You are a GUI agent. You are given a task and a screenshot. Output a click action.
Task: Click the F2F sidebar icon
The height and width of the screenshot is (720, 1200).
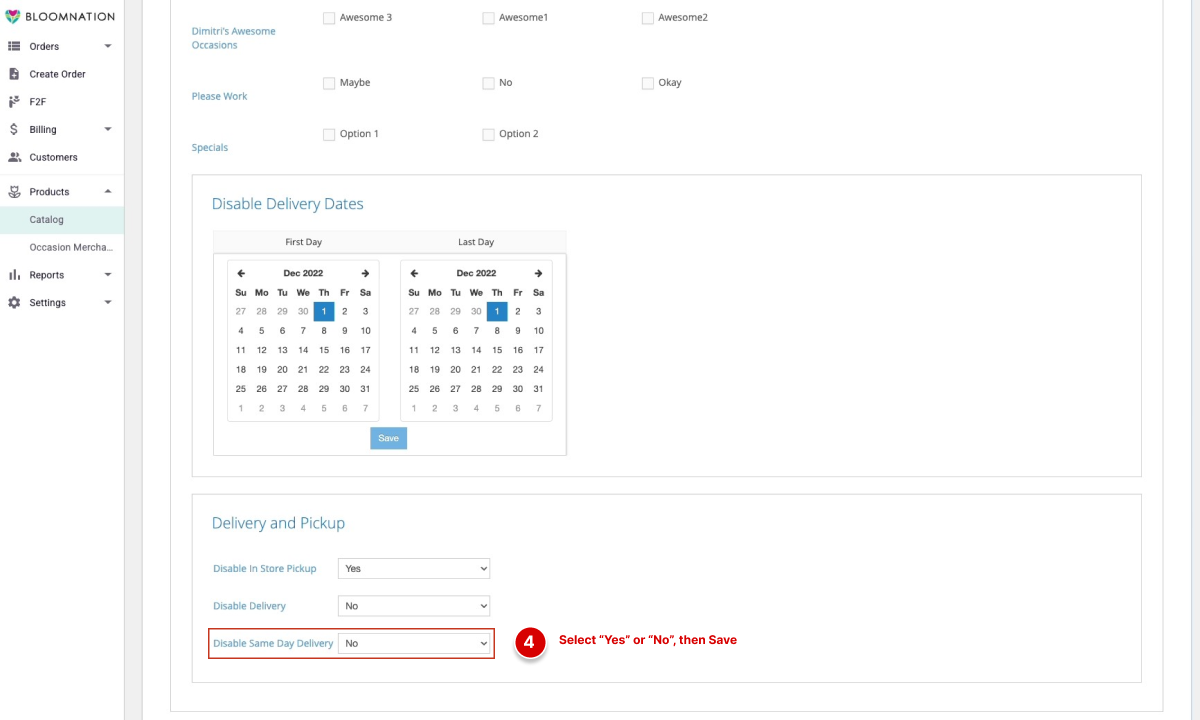tap(14, 102)
